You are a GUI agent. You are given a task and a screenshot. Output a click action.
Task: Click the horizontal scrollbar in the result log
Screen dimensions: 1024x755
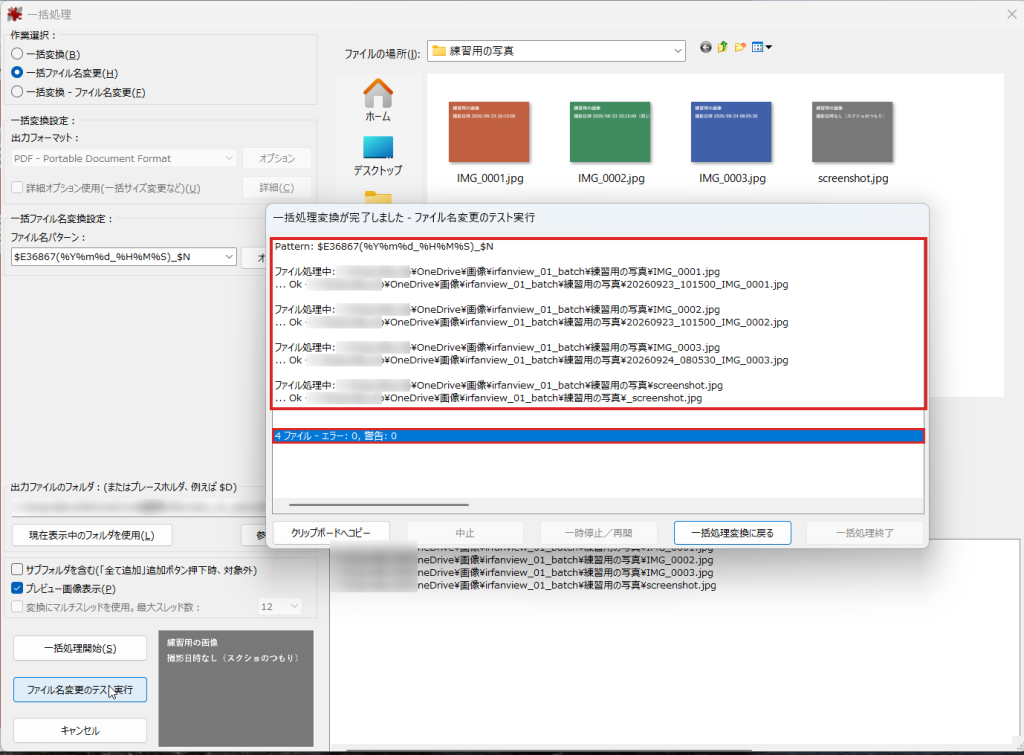[x=379, y=505]
